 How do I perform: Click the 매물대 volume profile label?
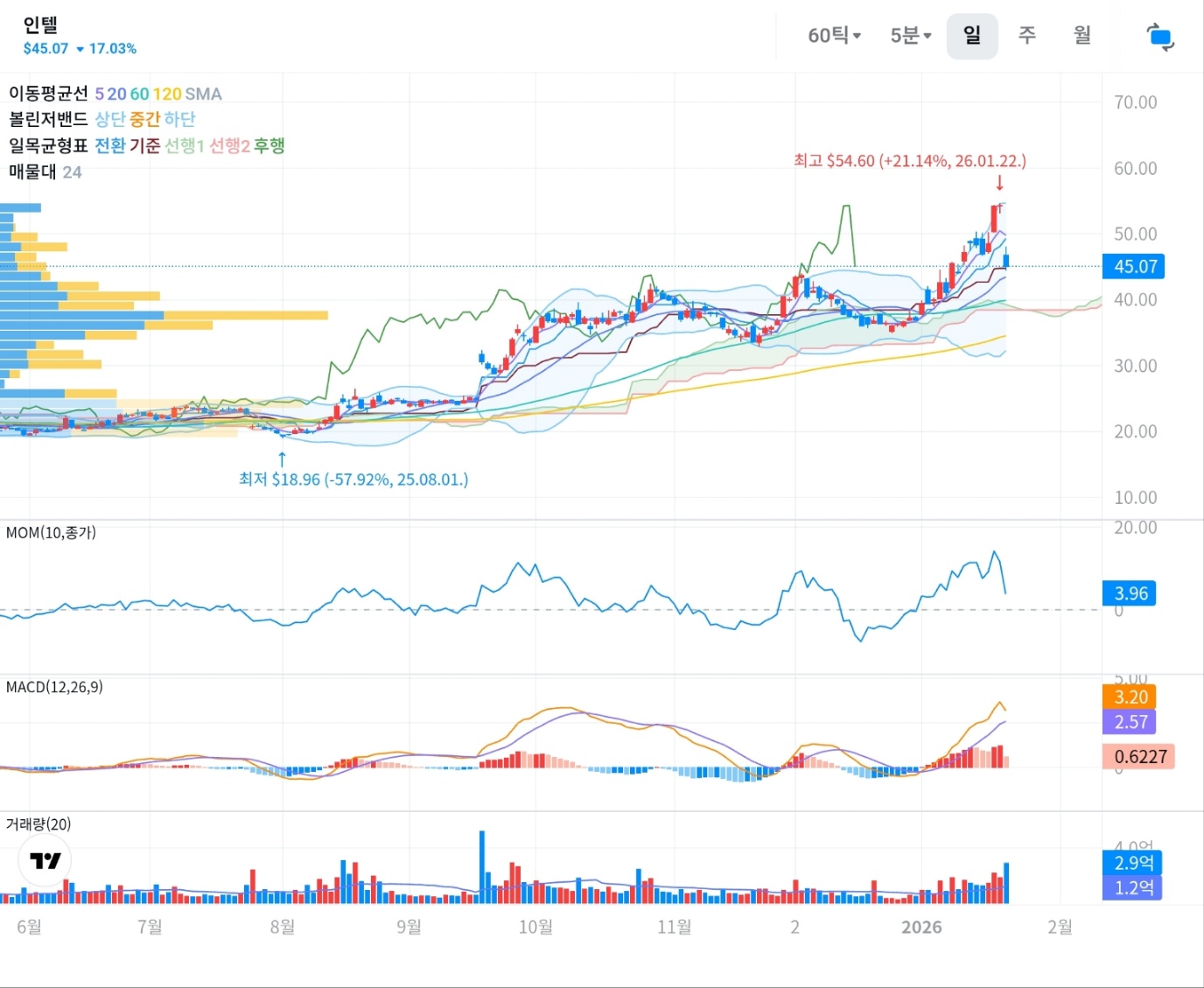point(33,172)
